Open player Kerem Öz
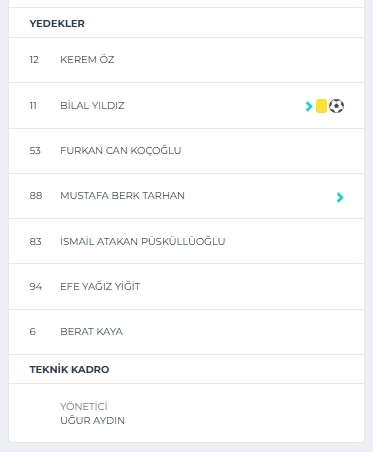The height and width of the screenshot is (452, 373). coord(87,60)
